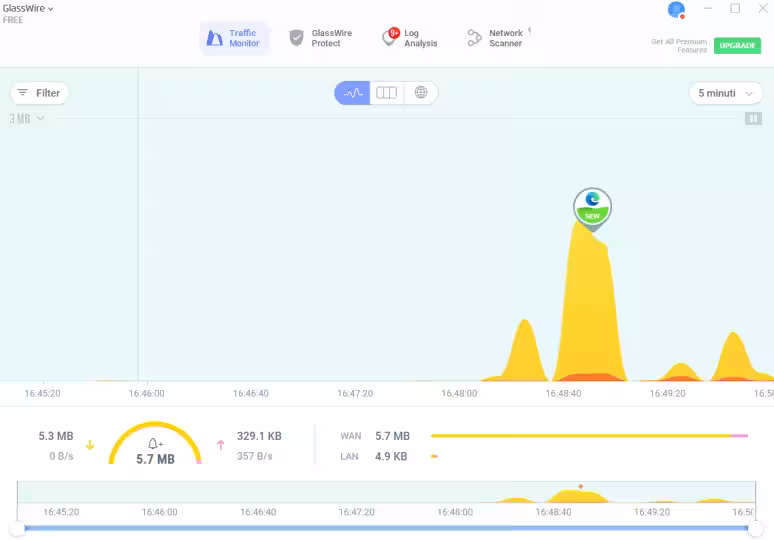Switch to the globe map view
The height and width of the screenshot is (540, 774).
point(421,93)
